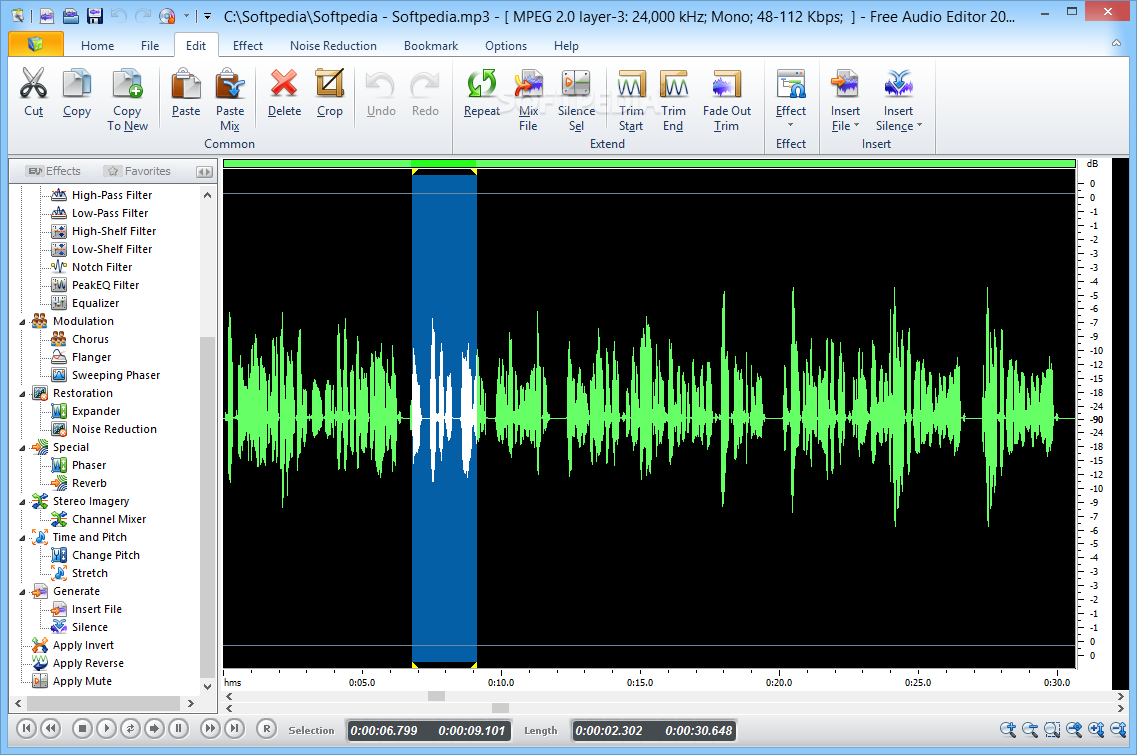The width and height of the screenshot is (1137, 755).
Task: Collapse the Modulation tree group
Action: (x=22, y=322)
